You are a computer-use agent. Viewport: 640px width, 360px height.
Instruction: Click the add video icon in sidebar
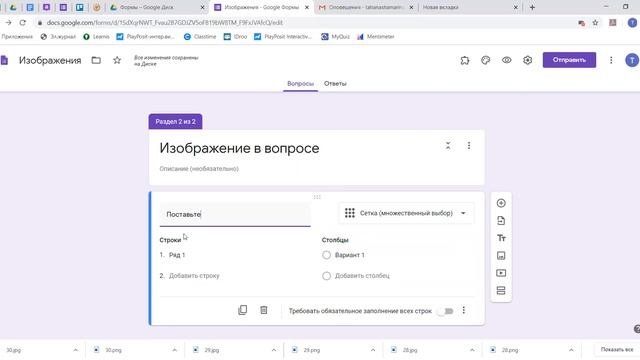tap(501, 273)
